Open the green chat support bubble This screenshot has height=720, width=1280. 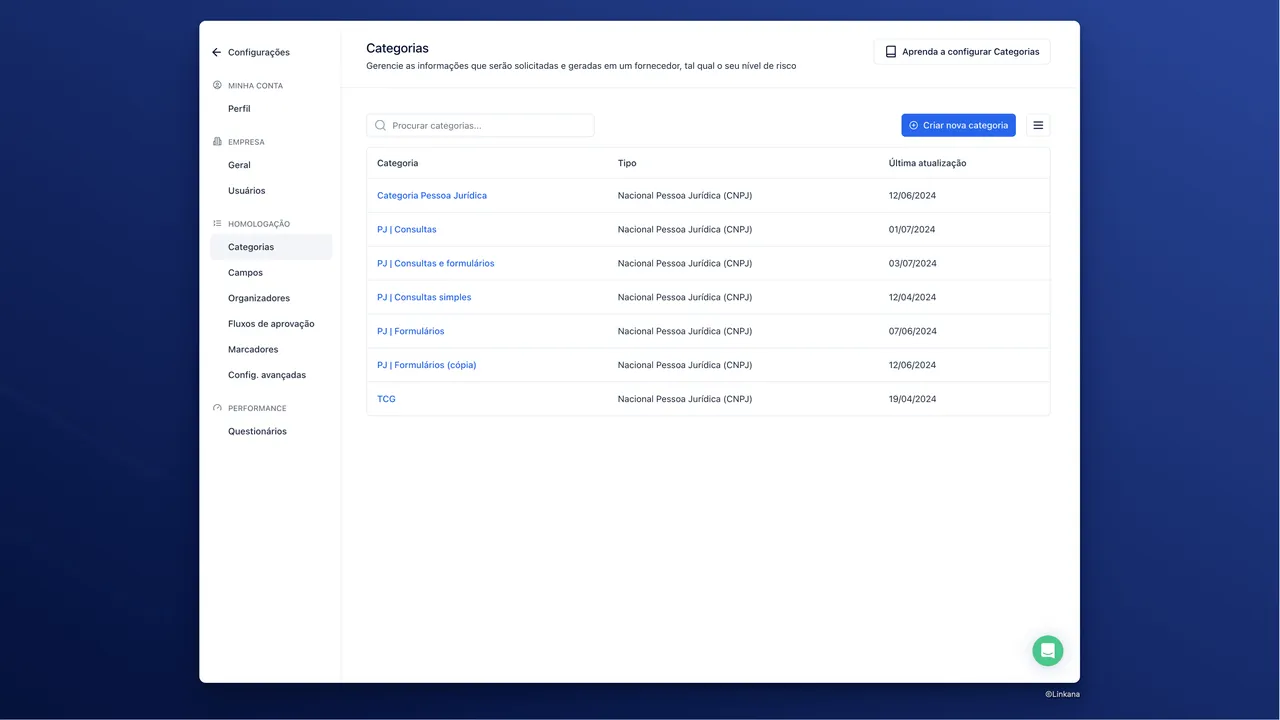(x=1048, y=651)
